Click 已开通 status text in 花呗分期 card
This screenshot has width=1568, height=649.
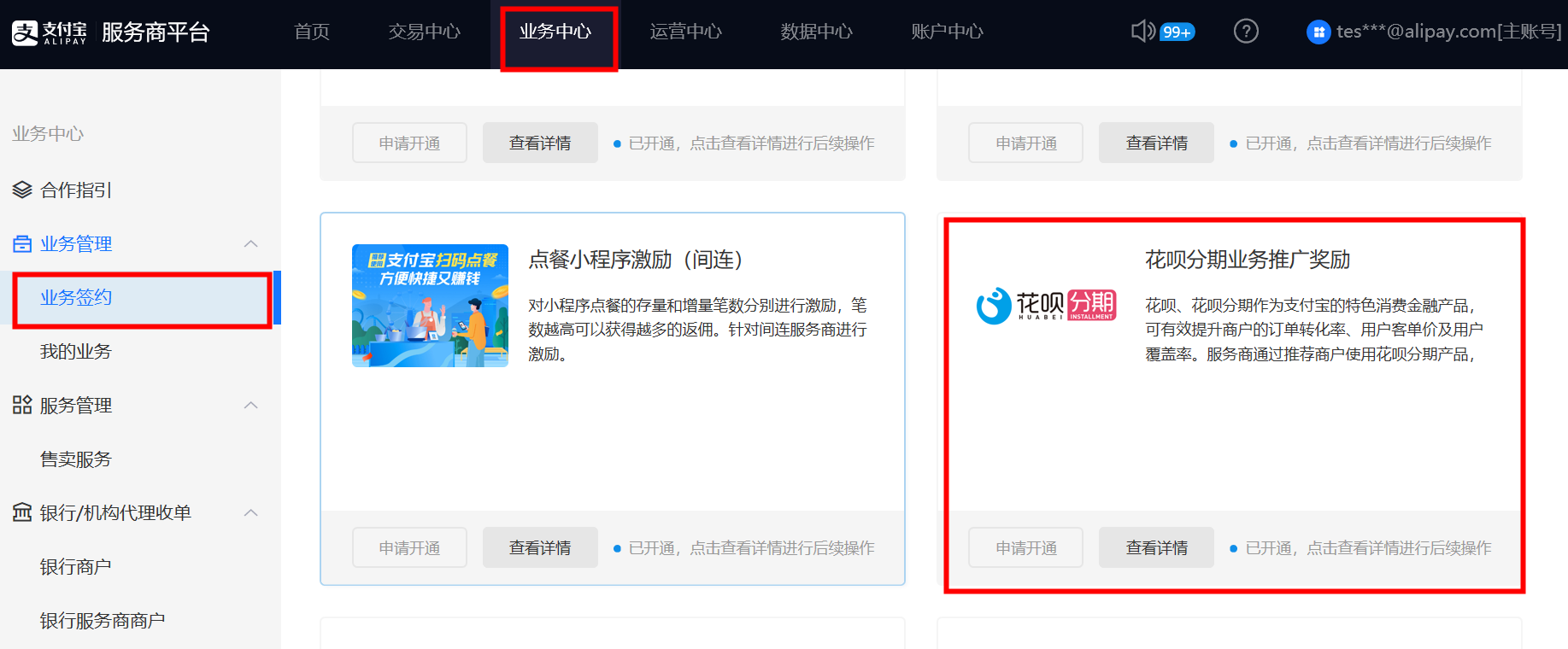click(1368, 548)
